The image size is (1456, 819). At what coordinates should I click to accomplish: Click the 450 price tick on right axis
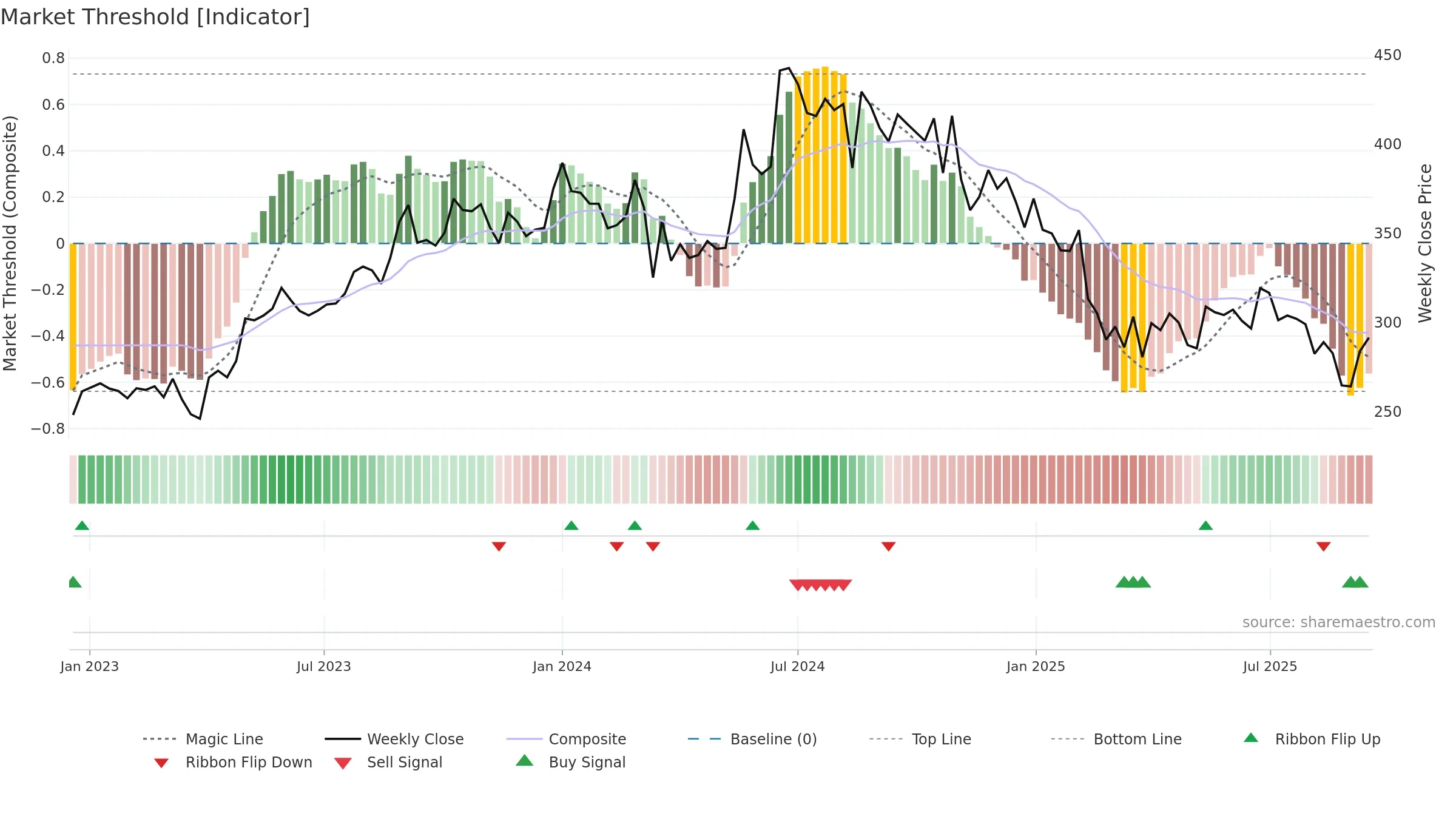click(x=1388, y=55)
